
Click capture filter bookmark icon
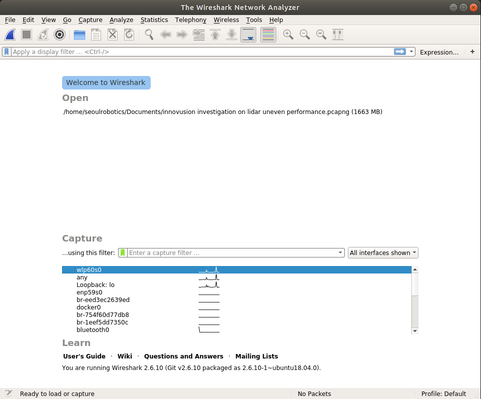coord(123,253)
